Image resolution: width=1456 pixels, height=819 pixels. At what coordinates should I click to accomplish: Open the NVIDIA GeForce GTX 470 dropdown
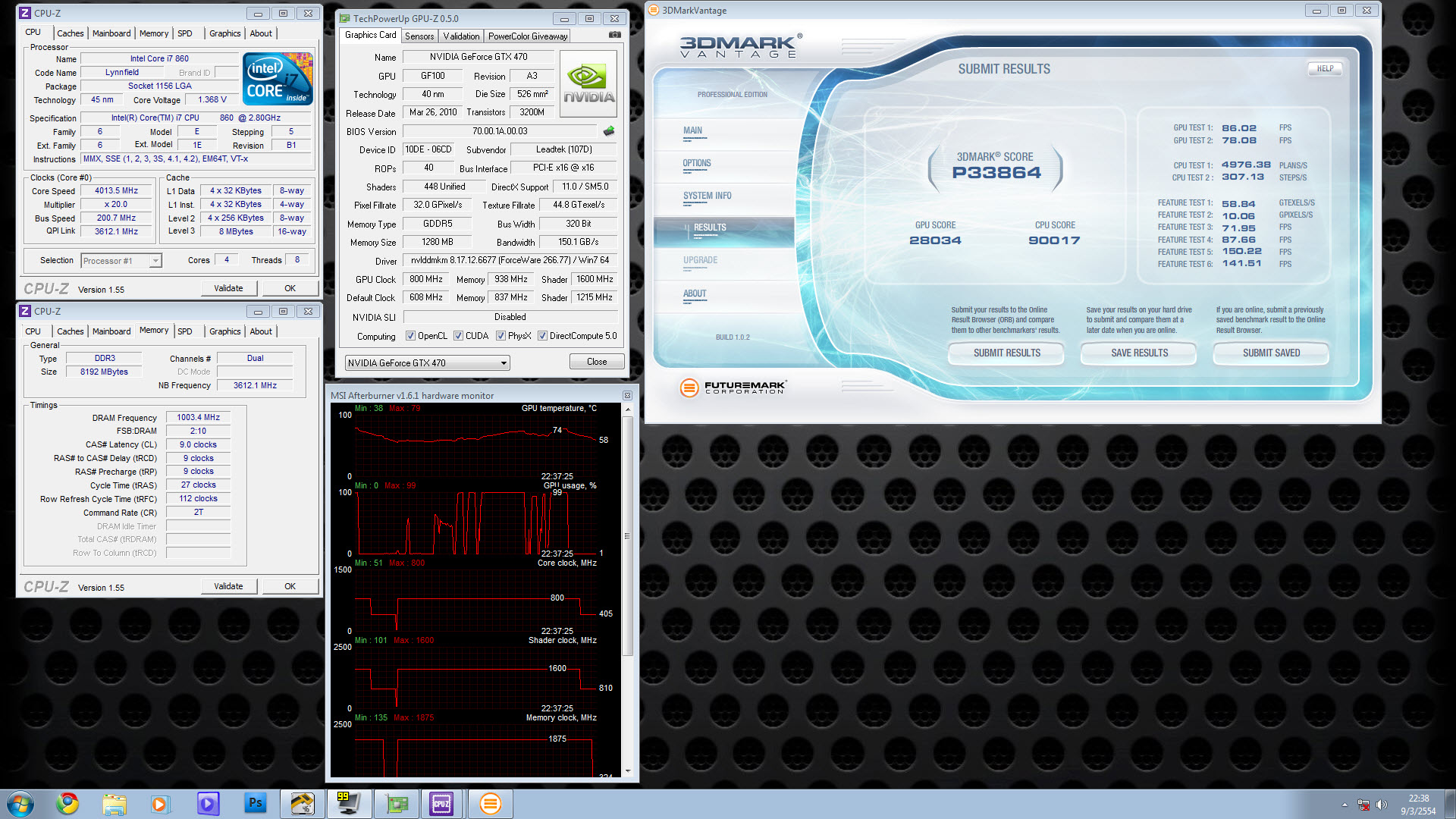point(504,363)
